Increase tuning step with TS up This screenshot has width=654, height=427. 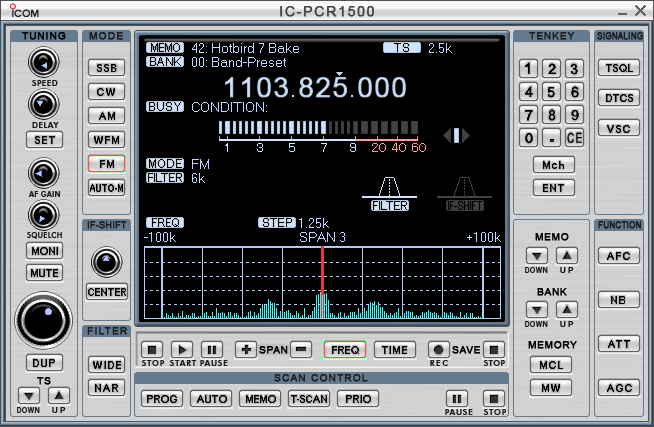click(59, 396)
